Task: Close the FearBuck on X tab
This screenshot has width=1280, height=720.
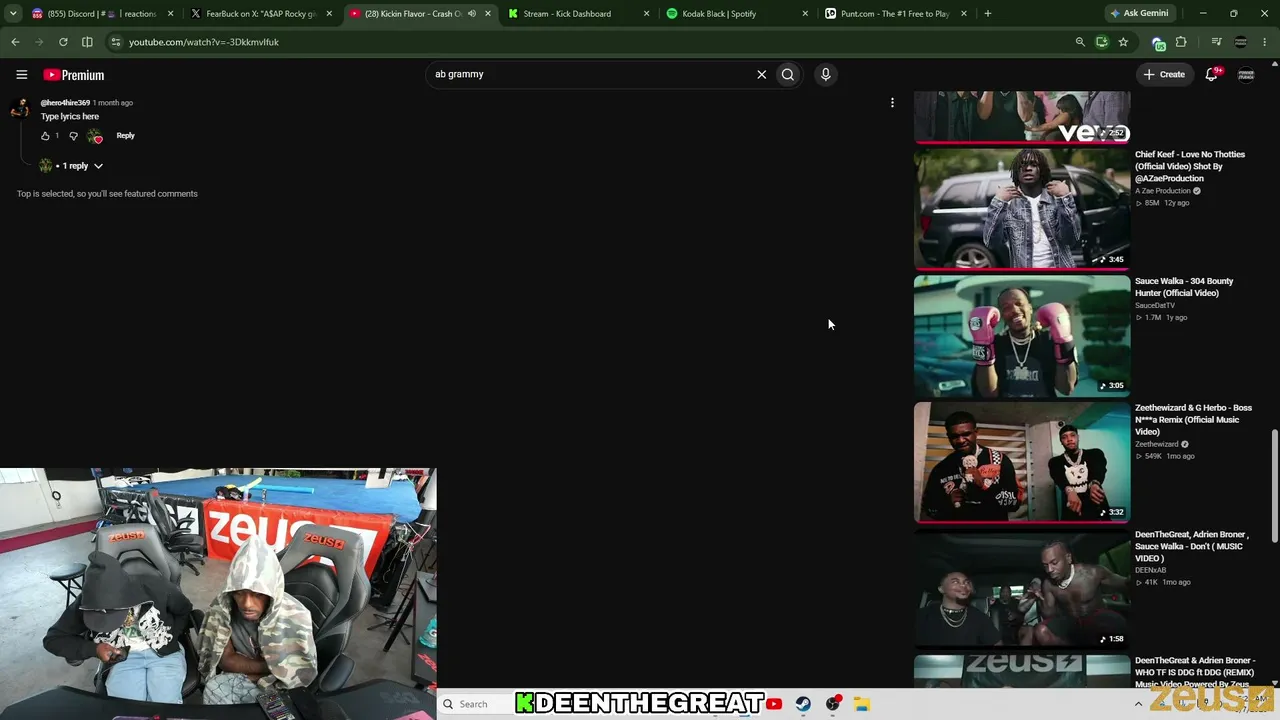Action: tap(329, 14)
